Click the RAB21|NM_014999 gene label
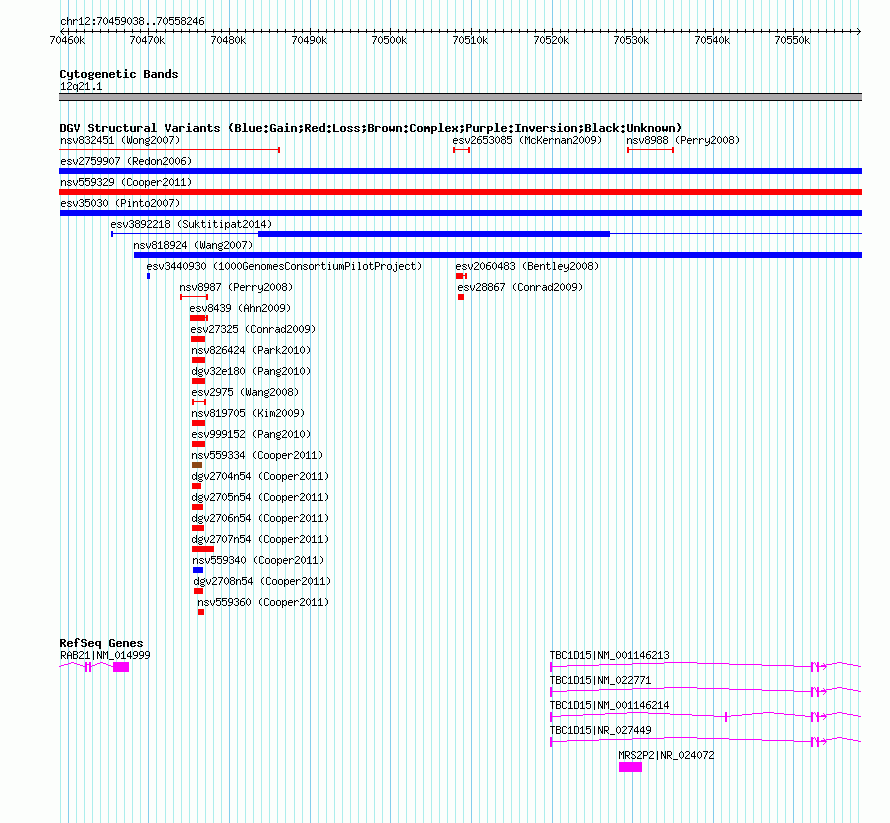890x823 pixels. pos(105,655)
